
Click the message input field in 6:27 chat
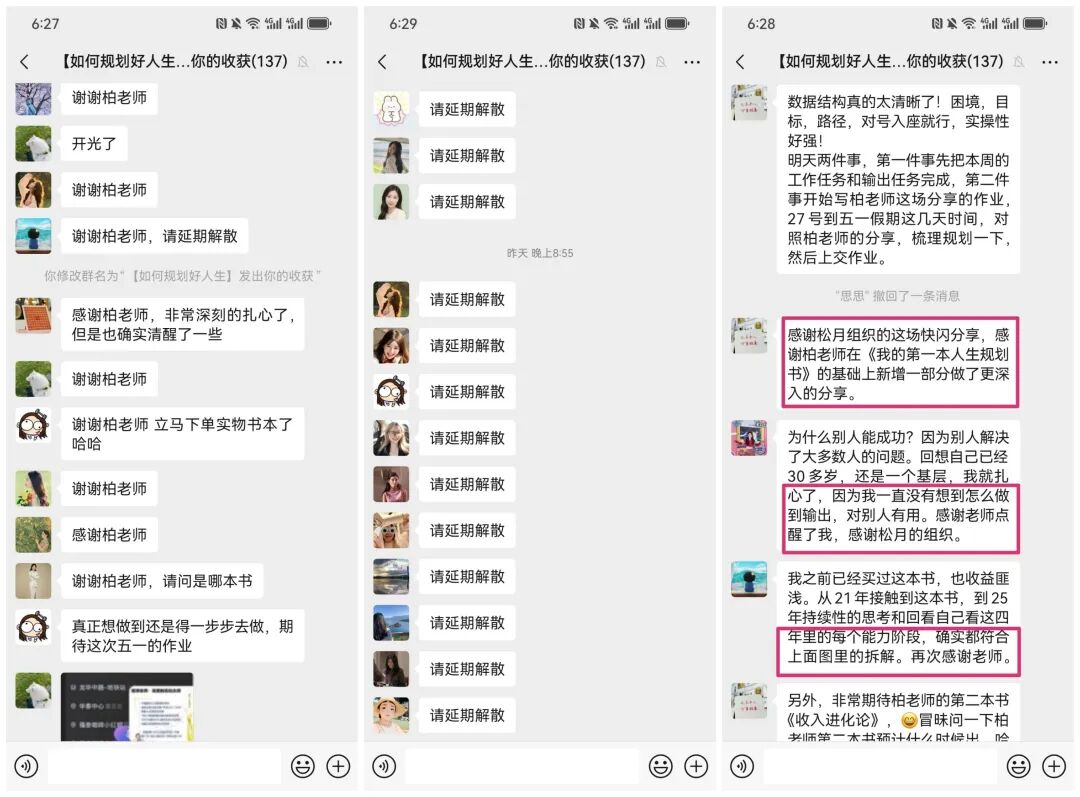coord(165,766)
